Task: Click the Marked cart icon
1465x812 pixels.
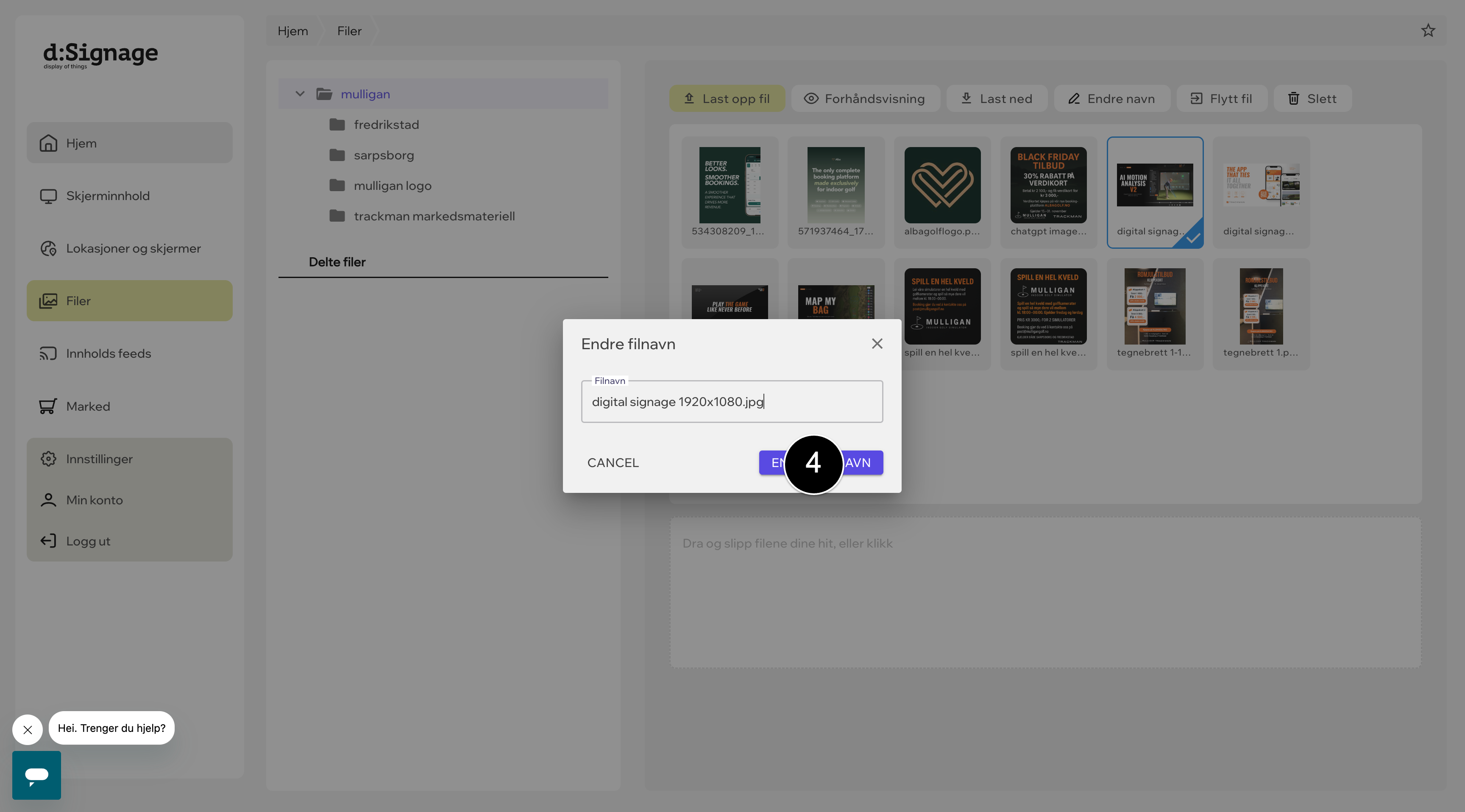Action: tap(48, 406)
